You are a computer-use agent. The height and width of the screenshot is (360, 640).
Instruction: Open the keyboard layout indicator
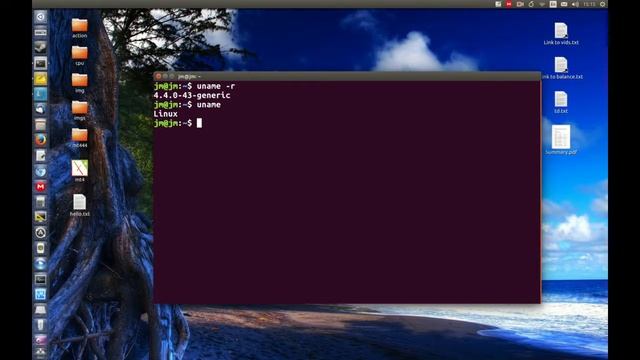coord(553,4)
